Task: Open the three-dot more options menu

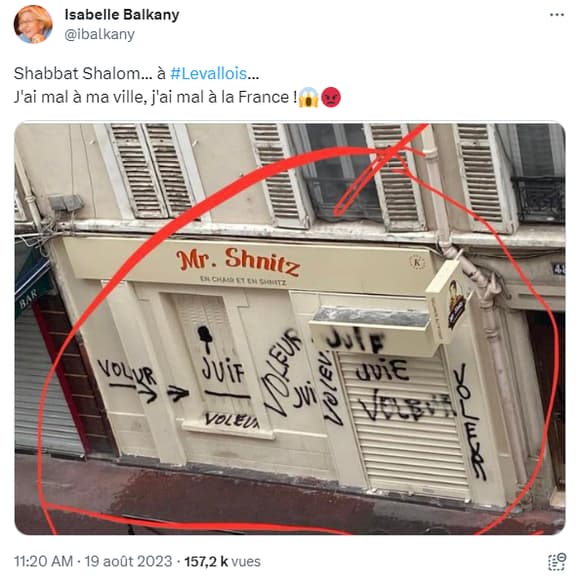Action: [557, 15]
